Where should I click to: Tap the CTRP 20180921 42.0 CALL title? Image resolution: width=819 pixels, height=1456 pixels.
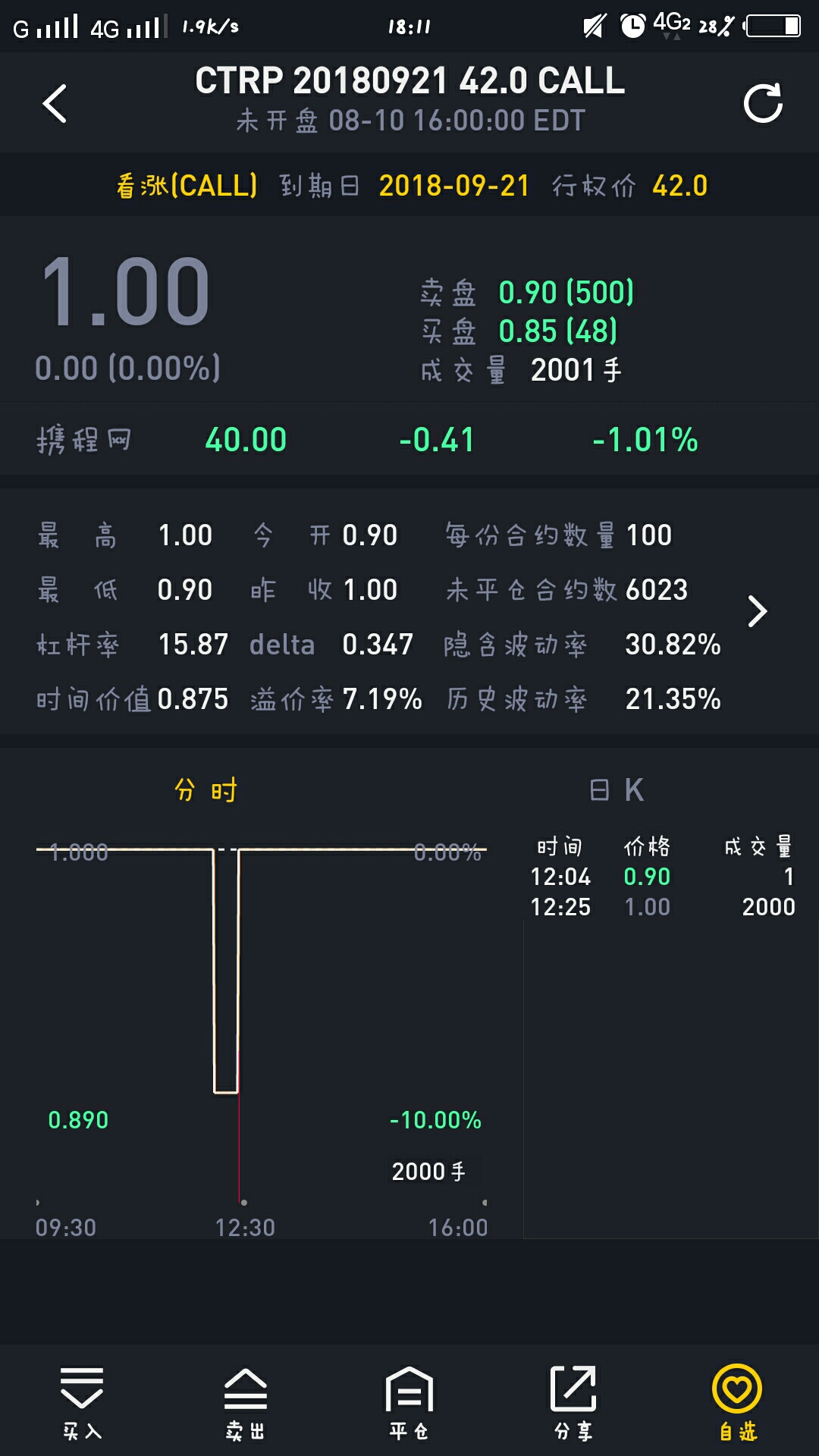click(x=409, y=81)
